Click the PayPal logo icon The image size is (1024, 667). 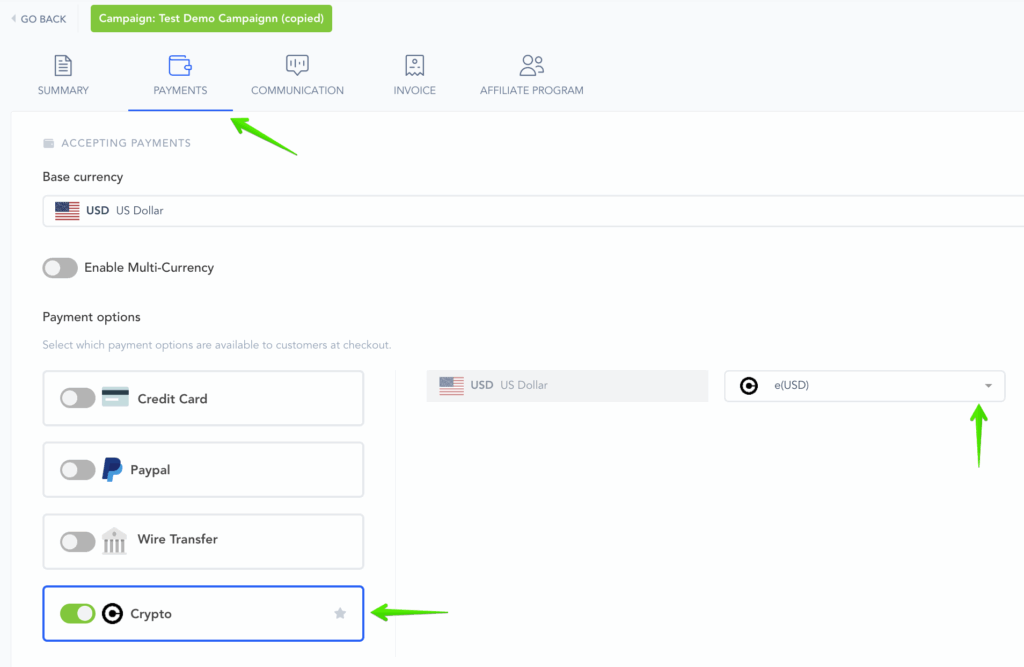pos(112,470)
